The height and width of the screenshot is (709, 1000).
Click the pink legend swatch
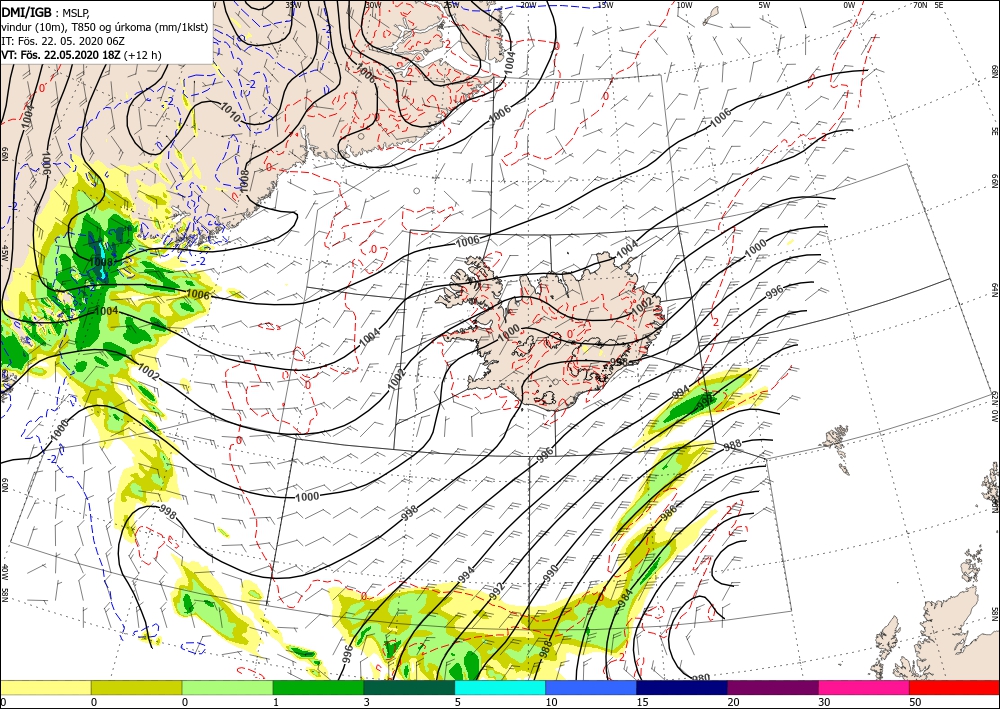pos(864,687)
